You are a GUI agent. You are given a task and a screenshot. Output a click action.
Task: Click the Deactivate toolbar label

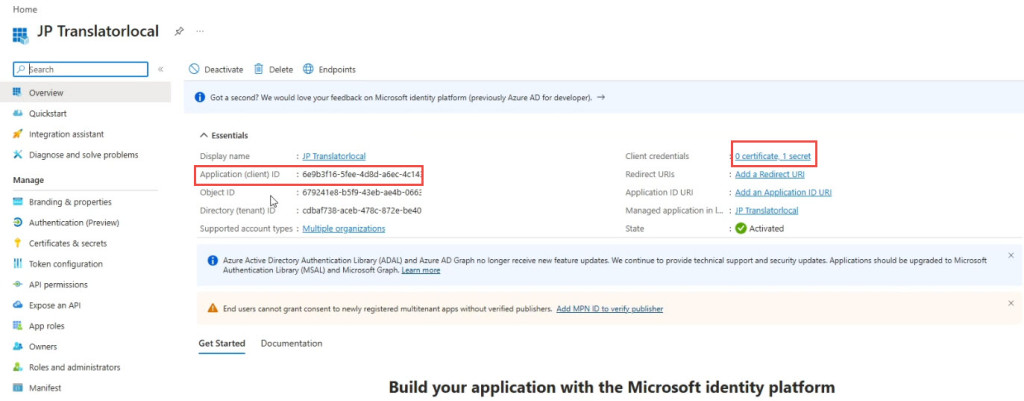pos(223,69)
